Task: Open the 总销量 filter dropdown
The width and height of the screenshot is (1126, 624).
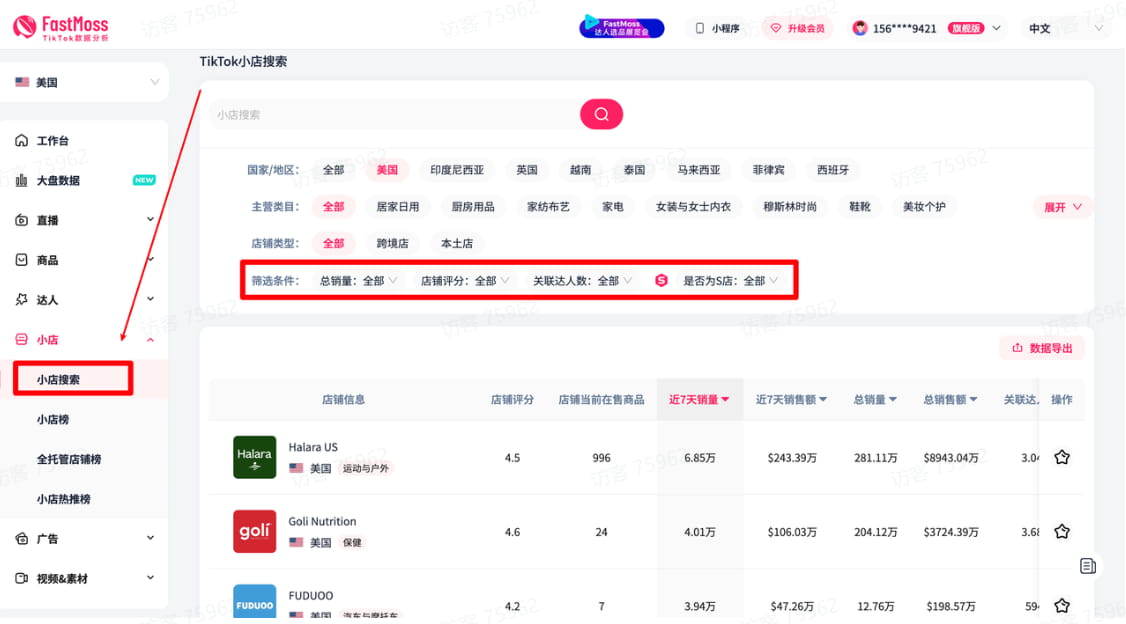Action: click(x=358, y=281)
